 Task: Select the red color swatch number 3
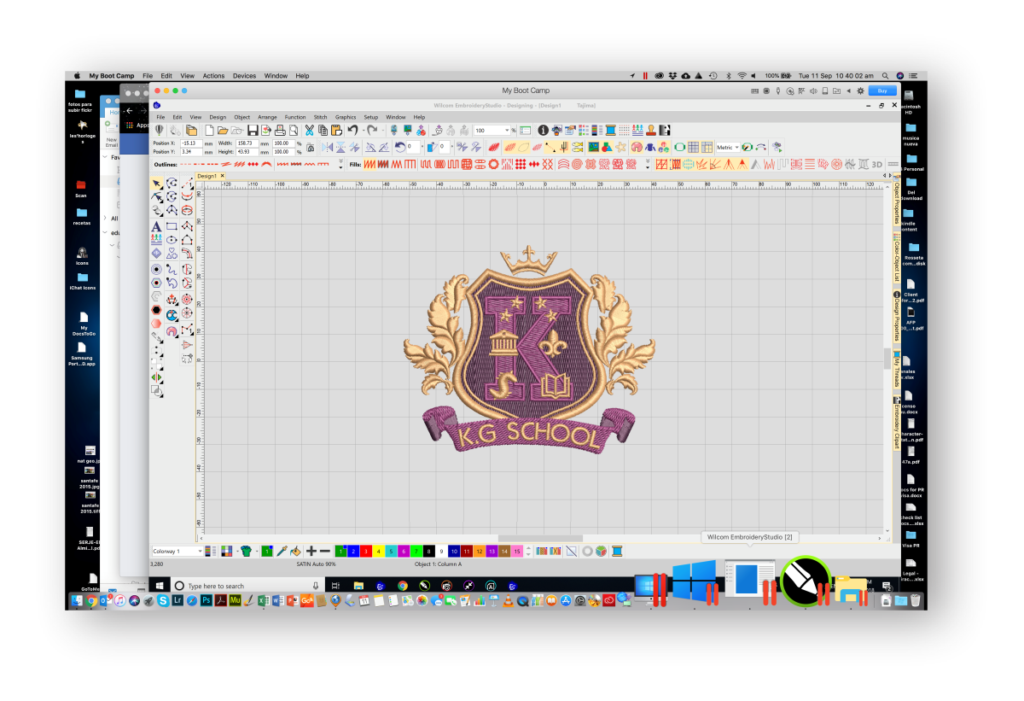(366, 551)
